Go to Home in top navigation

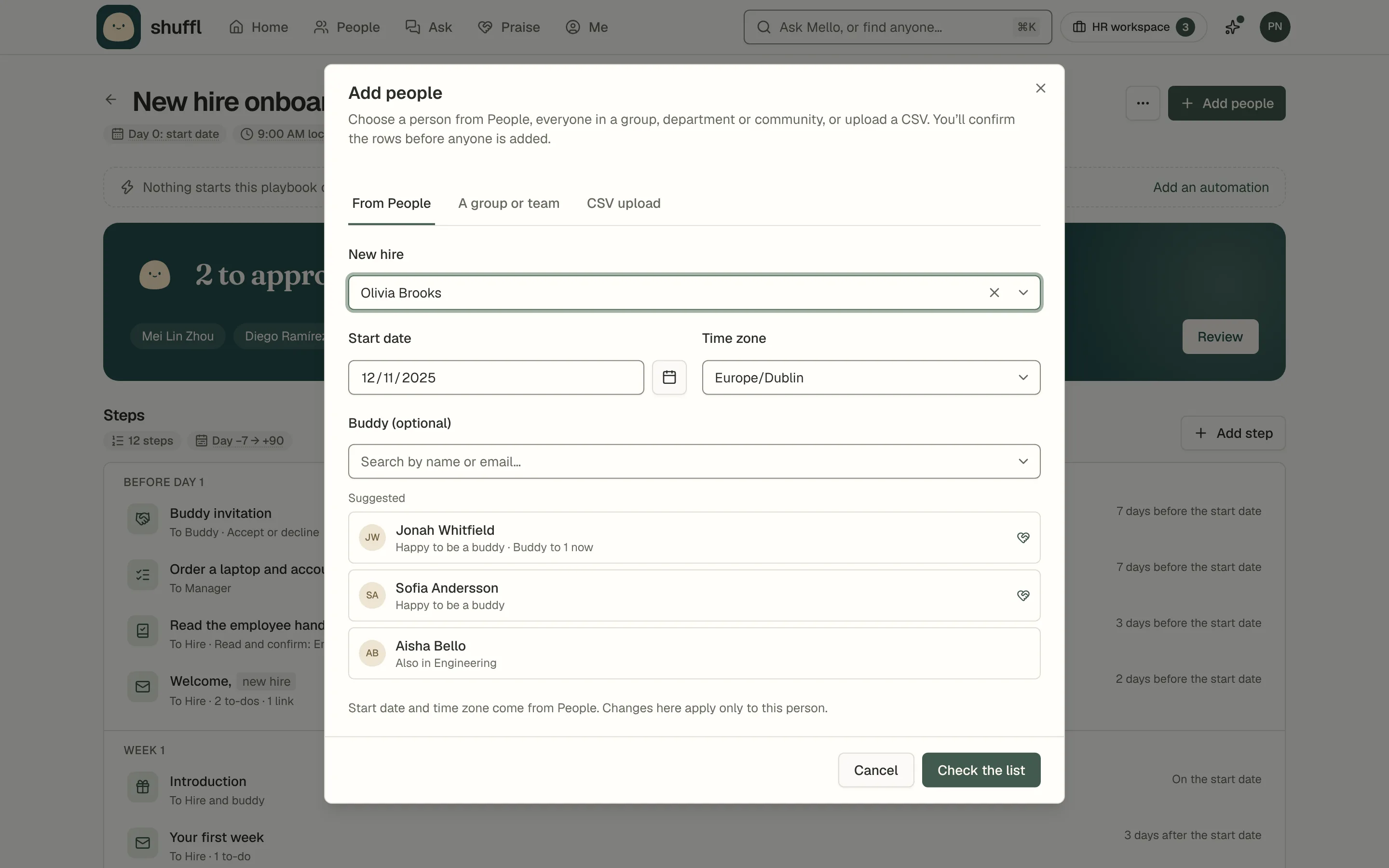tap(259, 27)
